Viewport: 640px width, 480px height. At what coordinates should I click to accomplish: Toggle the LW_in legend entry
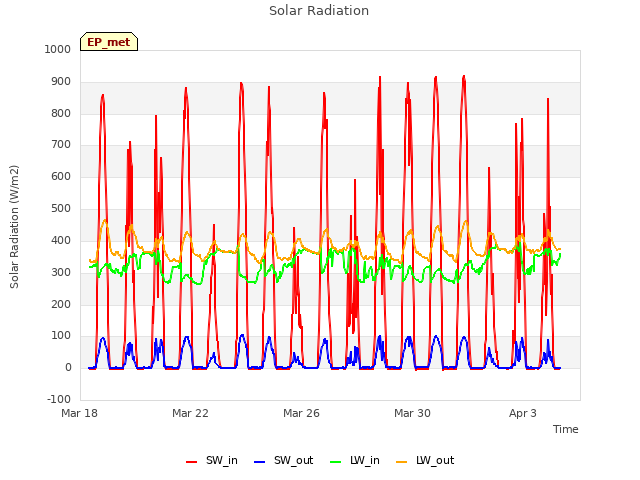355,460
